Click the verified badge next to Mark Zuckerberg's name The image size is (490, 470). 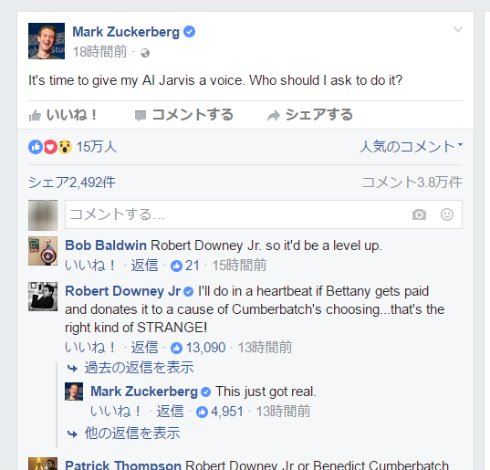[x=189, y=32]
